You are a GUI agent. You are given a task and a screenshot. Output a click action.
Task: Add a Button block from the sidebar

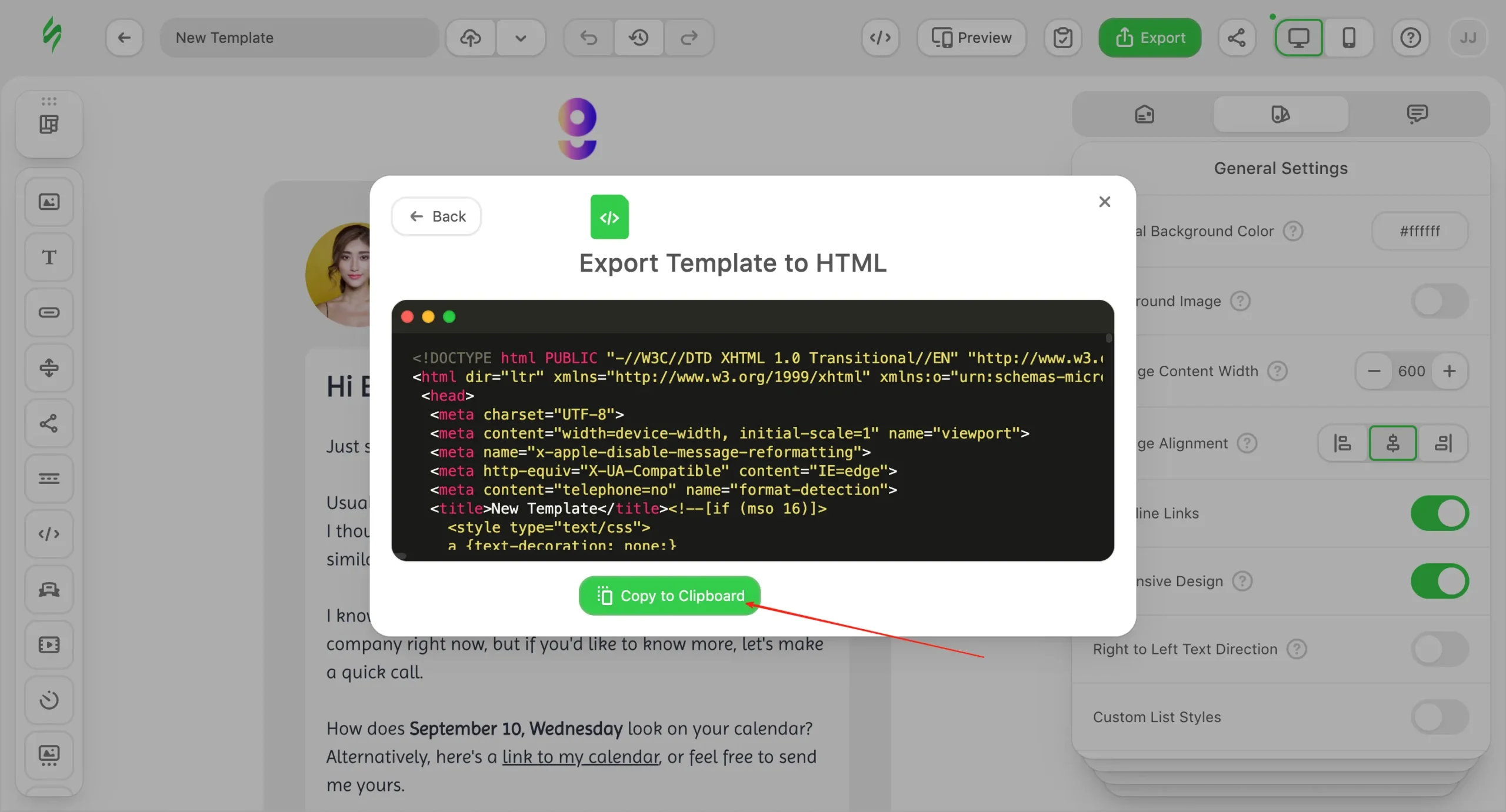pos(49,312)
